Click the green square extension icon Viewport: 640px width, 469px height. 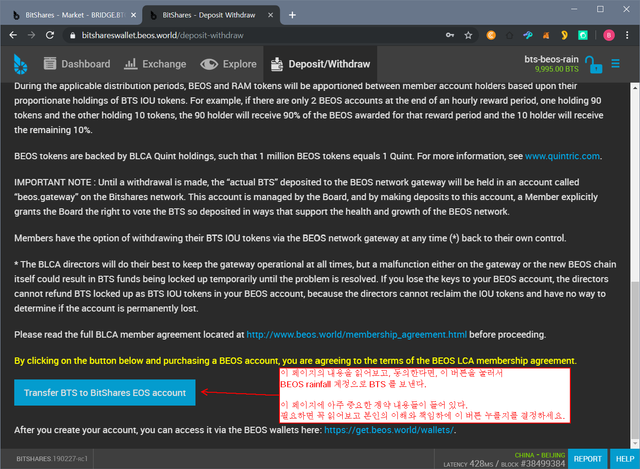point(583,36)
